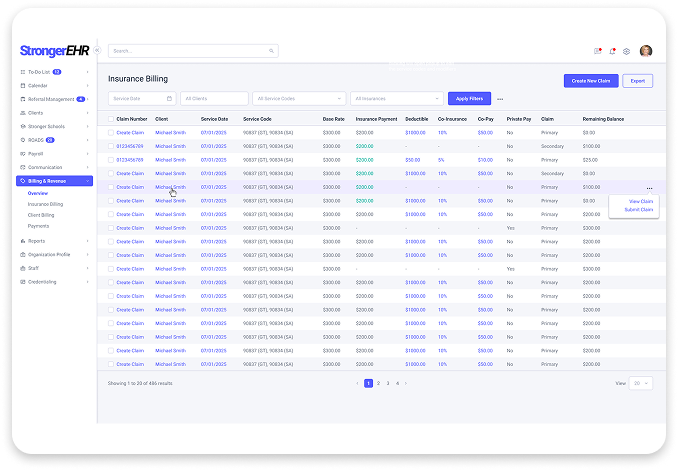Toggle the select-all checkbox in table header

[x=111, y=119]
